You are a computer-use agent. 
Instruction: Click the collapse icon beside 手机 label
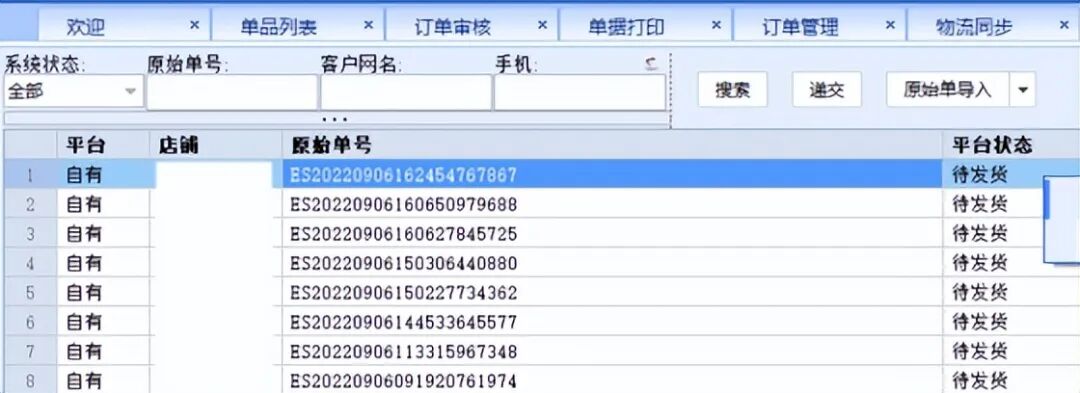coord(651,64)
